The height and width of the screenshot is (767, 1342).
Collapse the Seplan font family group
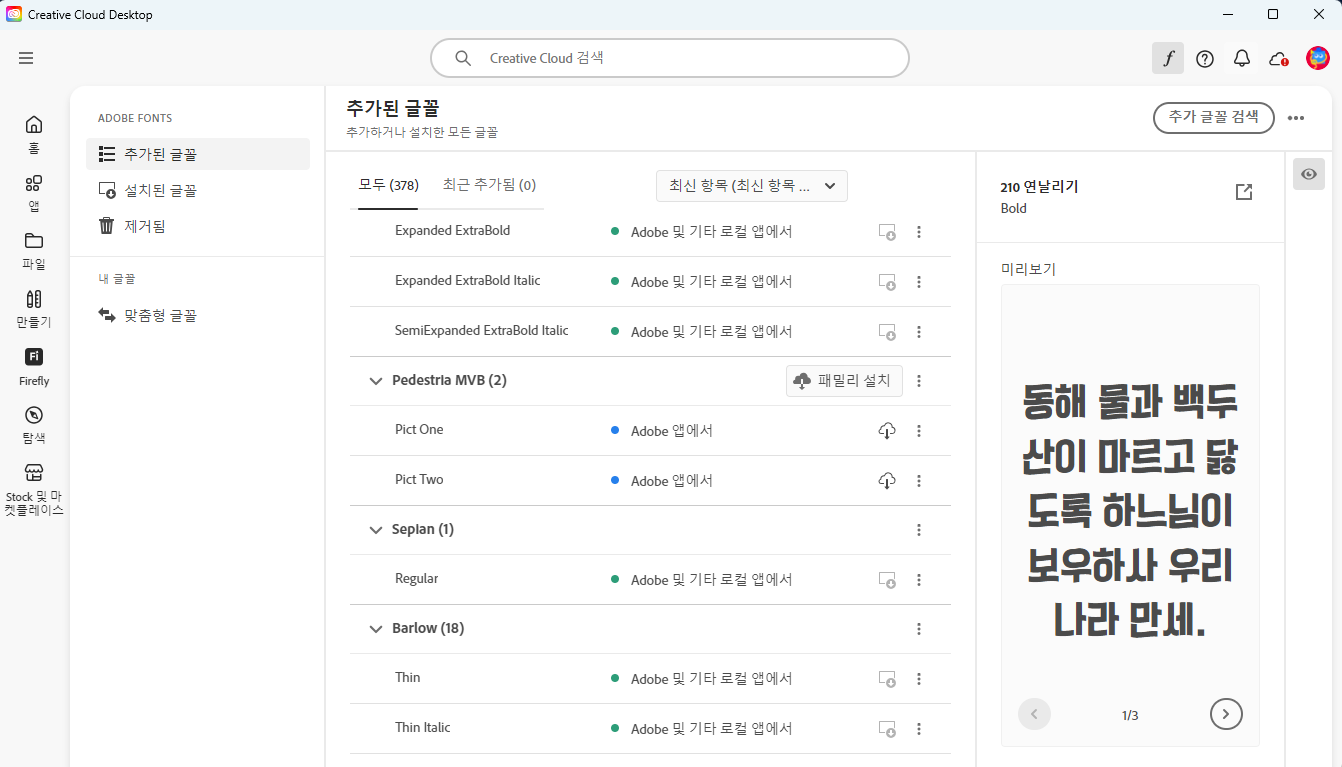[x=375, y=529]
